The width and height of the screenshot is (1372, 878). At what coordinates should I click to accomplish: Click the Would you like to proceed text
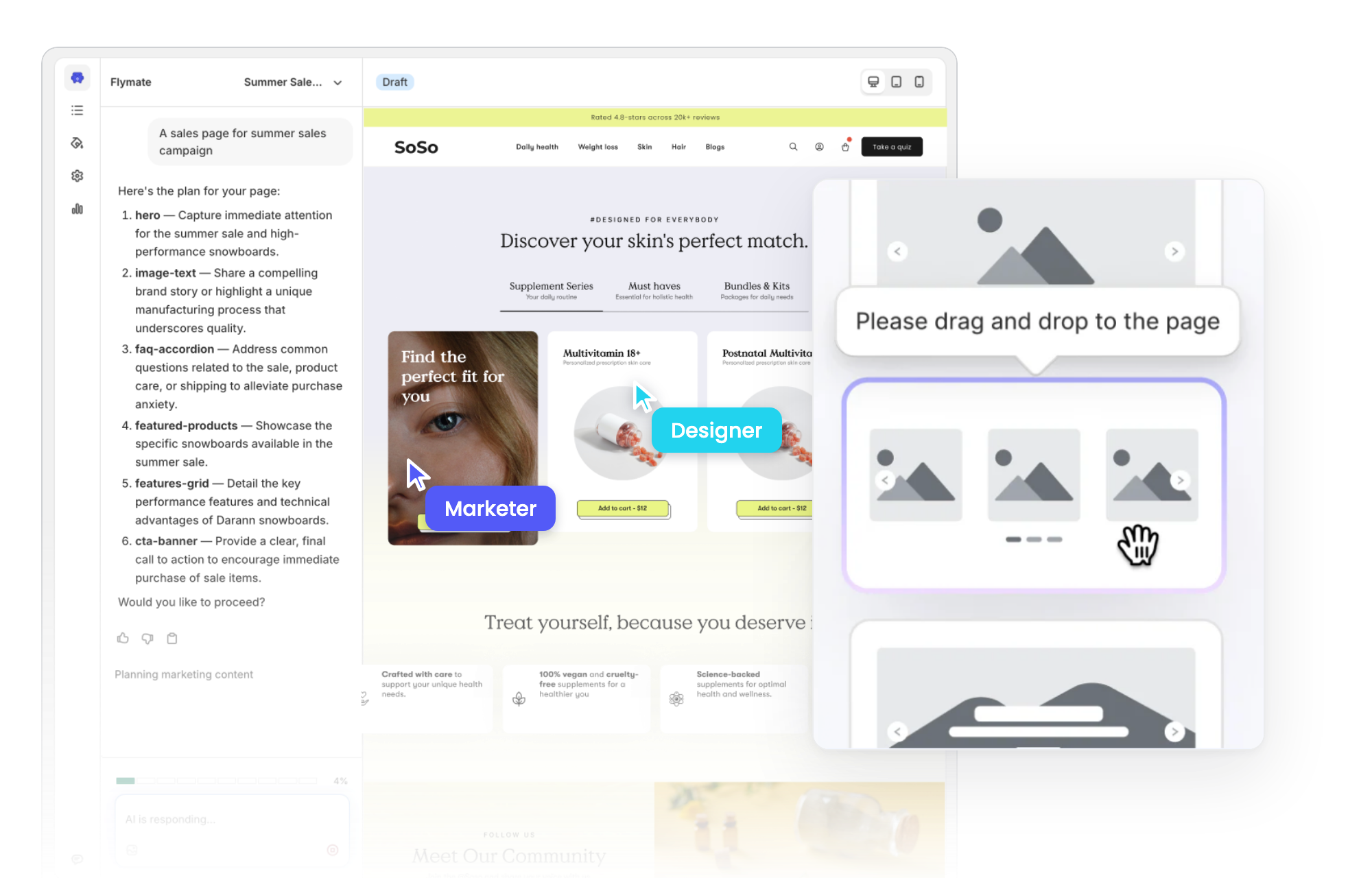click(x=191, y=602)
